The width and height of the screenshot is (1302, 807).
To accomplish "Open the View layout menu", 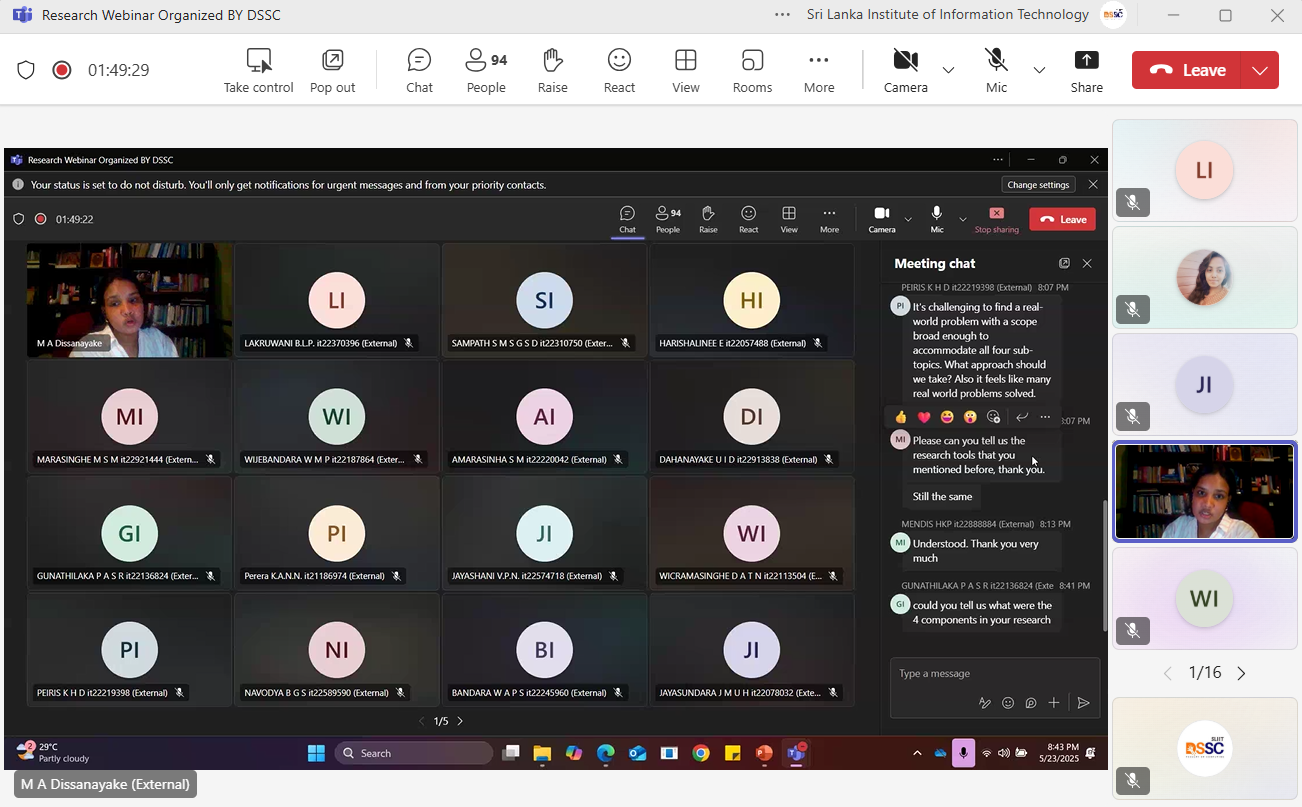I will coord(685,70).
